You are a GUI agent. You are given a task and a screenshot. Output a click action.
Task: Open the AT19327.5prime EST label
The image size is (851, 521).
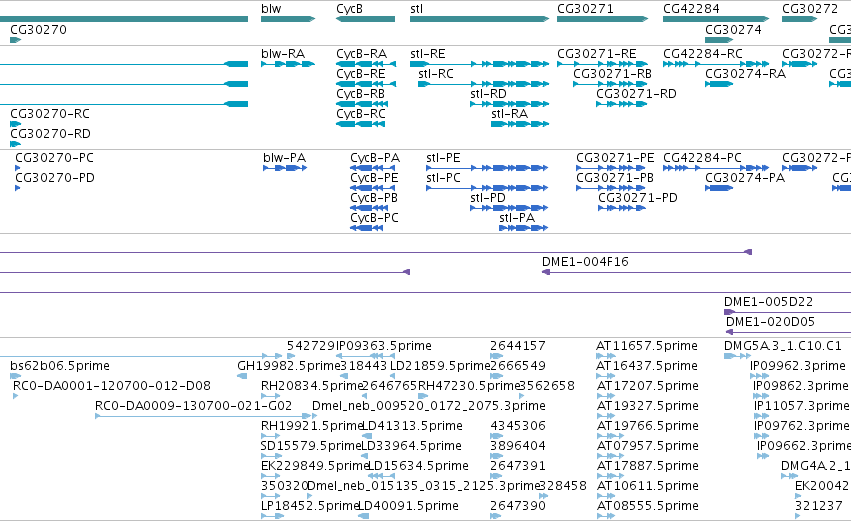(647, 406)
